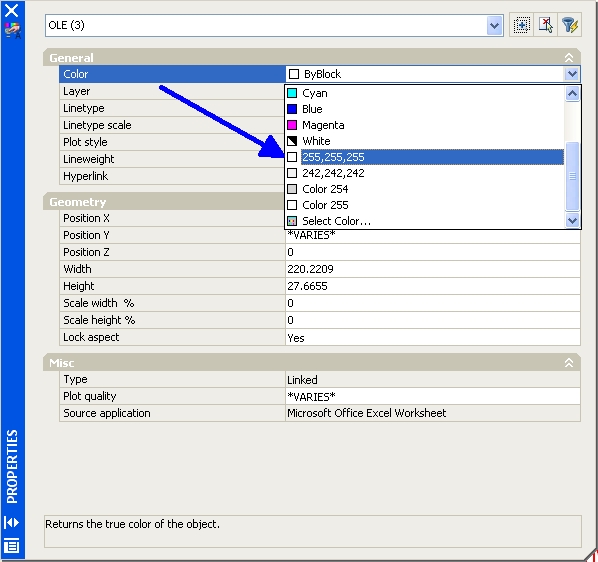598x562 pixels.
Task: Click the Plot quality *VARIES* value
Action: coord(433,397)
